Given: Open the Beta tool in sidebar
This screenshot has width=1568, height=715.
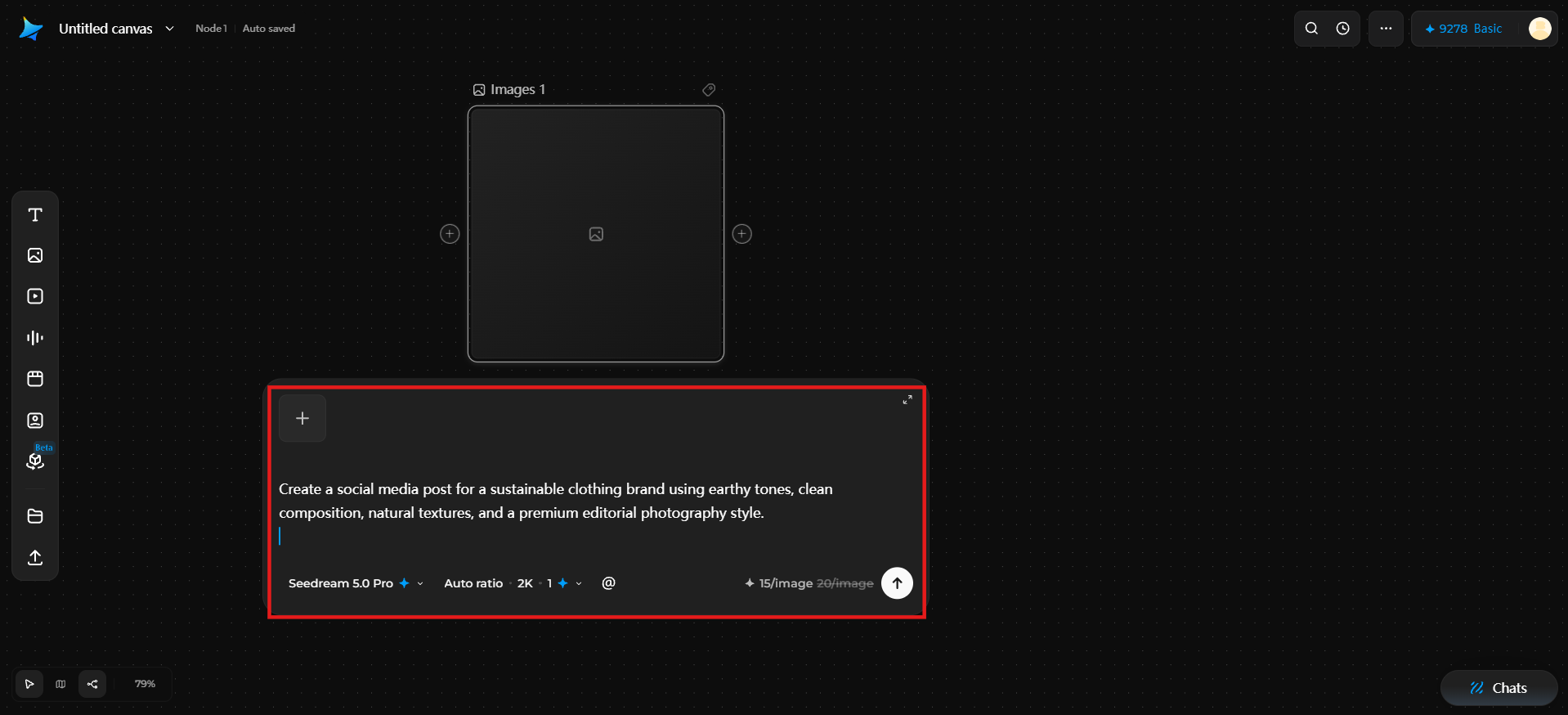Looking at the screenshot, I should [x=35, y=461].
